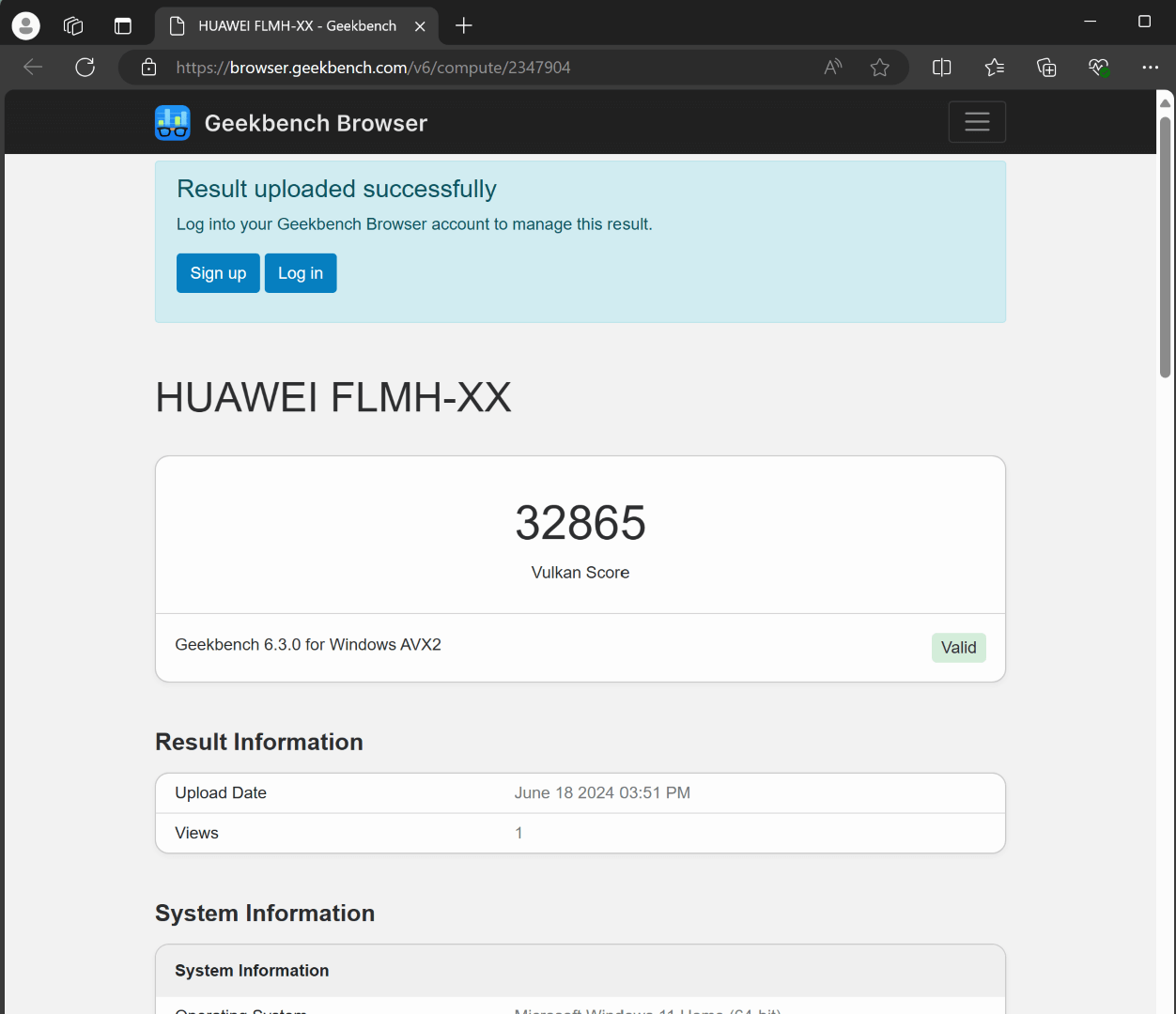Open Browser essentials heart icon
Viewport: 1176px width, 1014px height.
point(1098,67)
